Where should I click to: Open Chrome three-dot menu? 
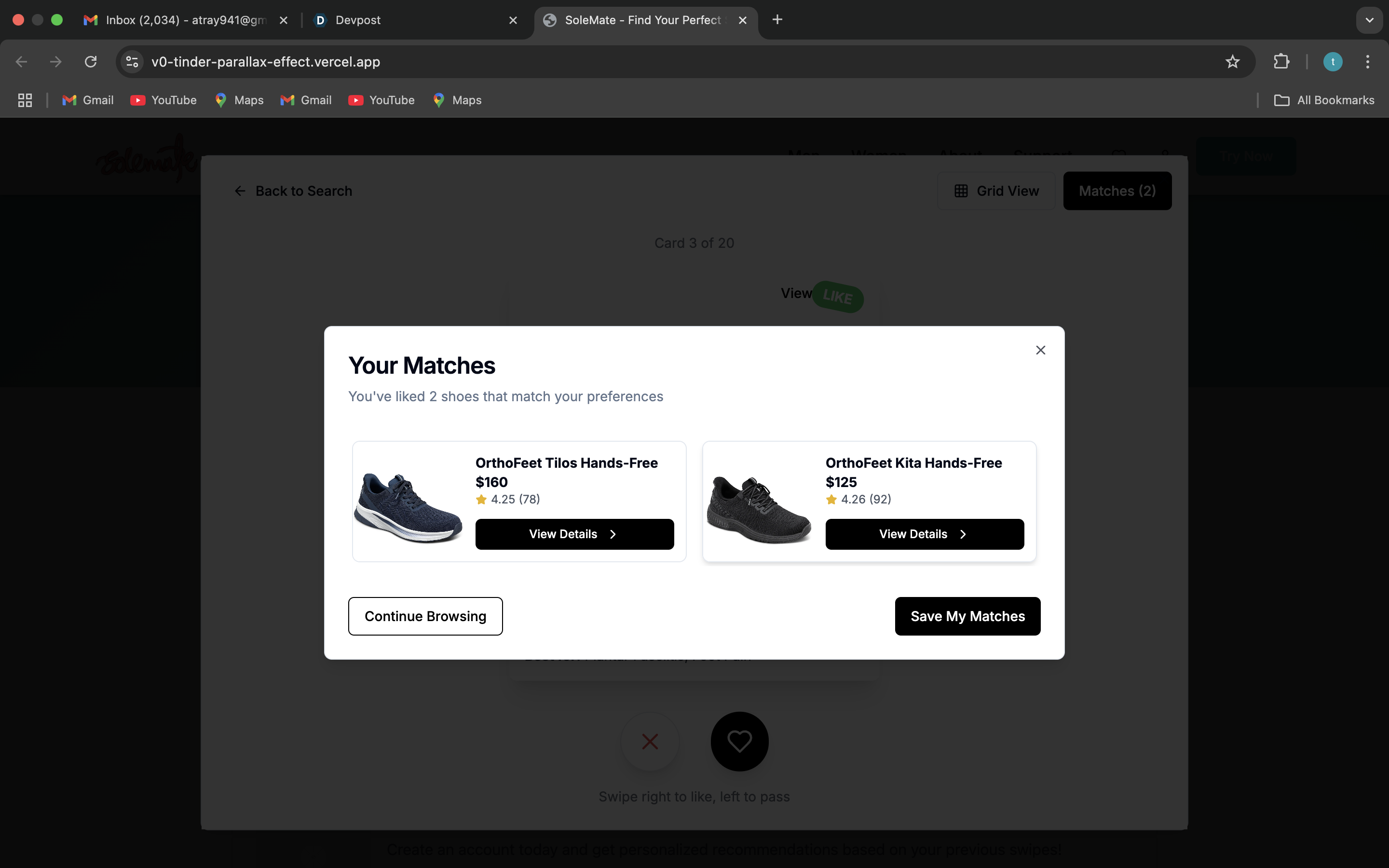pyautogui.click(x=1367, y=61)
